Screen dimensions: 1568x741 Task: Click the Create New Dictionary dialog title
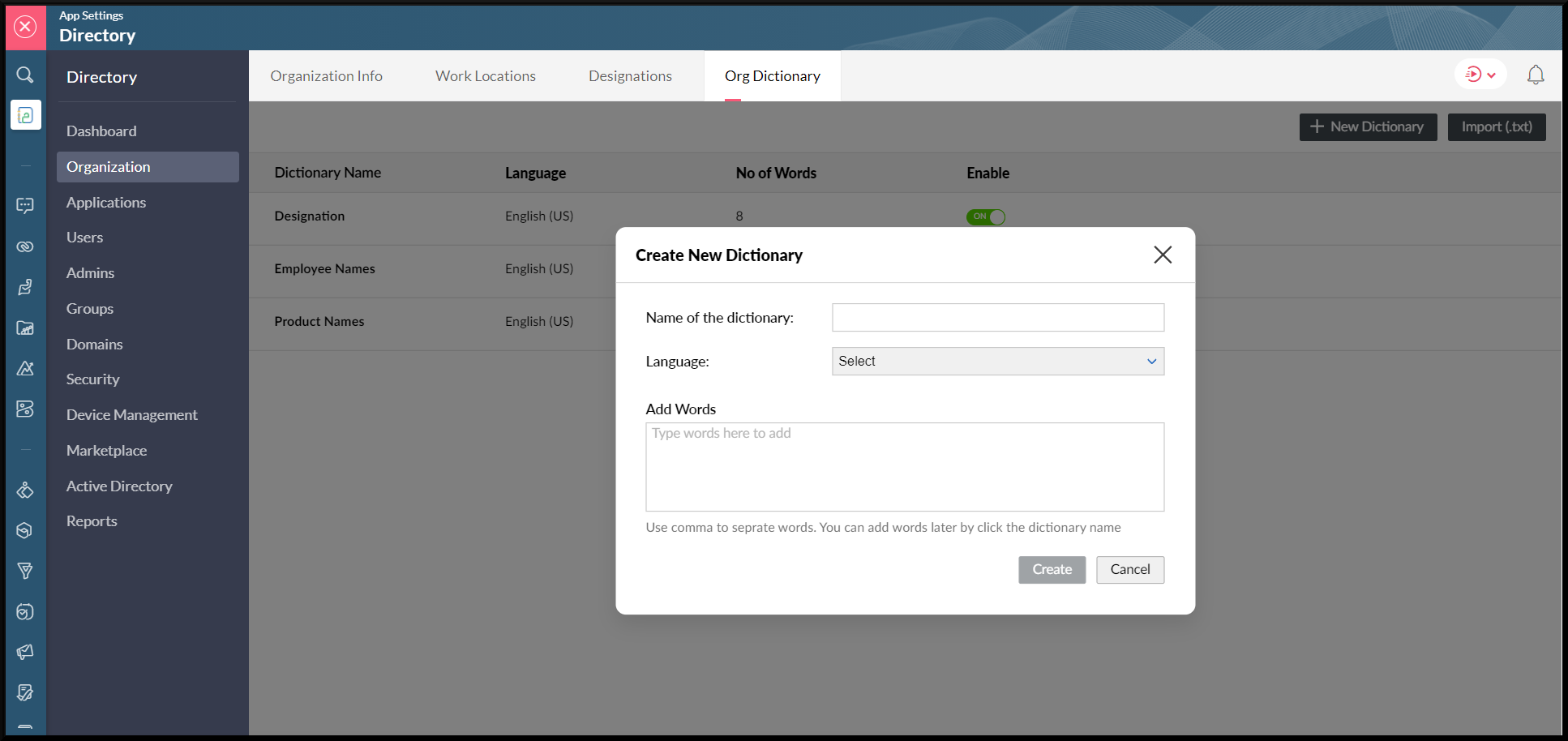tap(719, 255)
